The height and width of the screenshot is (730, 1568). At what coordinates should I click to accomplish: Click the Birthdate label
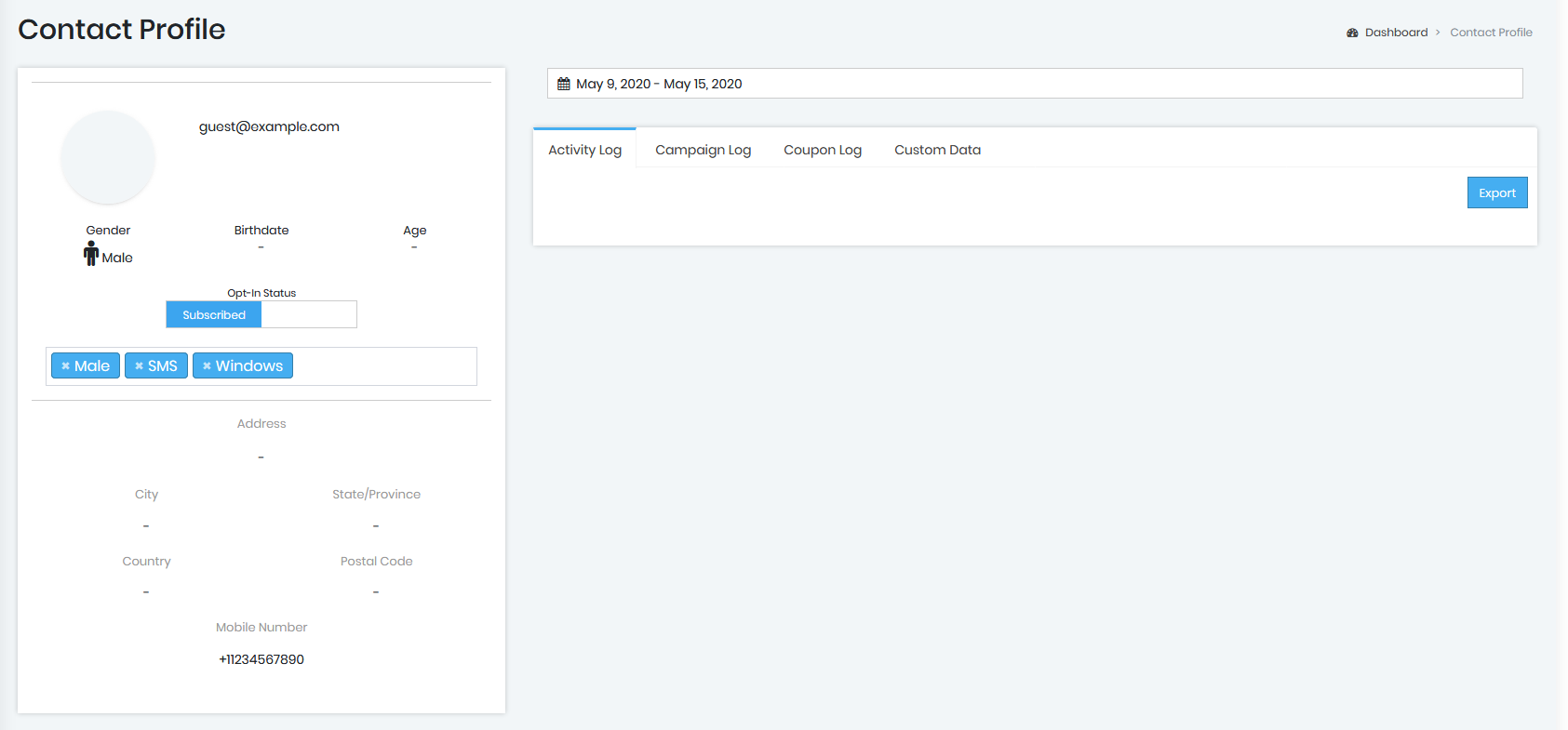click(261, 231)
